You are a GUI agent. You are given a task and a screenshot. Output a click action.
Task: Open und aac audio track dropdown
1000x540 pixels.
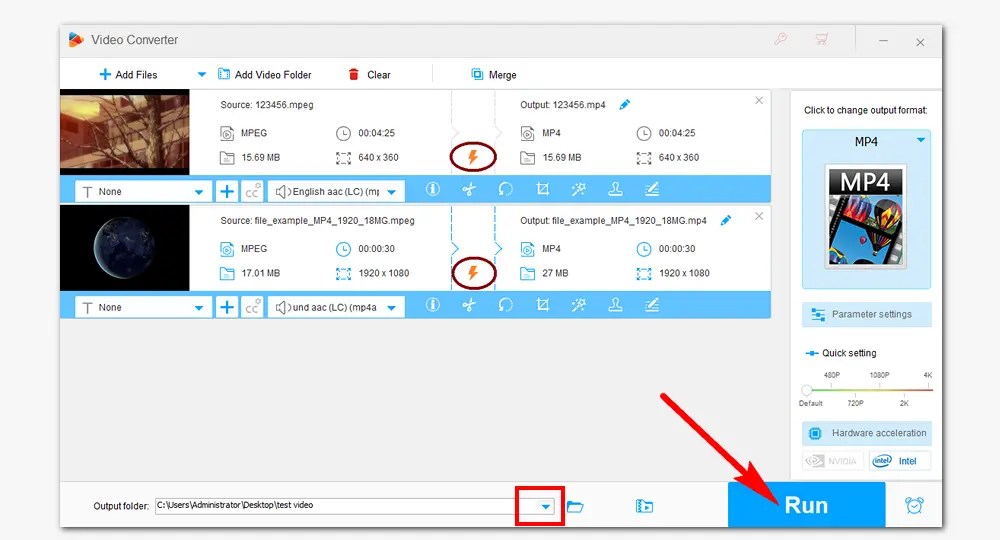(336, 307)
